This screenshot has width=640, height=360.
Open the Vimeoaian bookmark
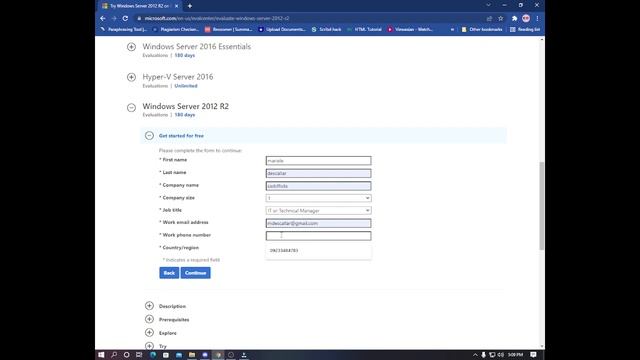click(411, 29)
